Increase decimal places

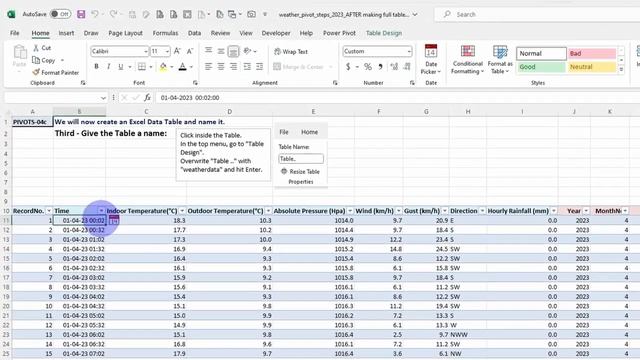394,67
